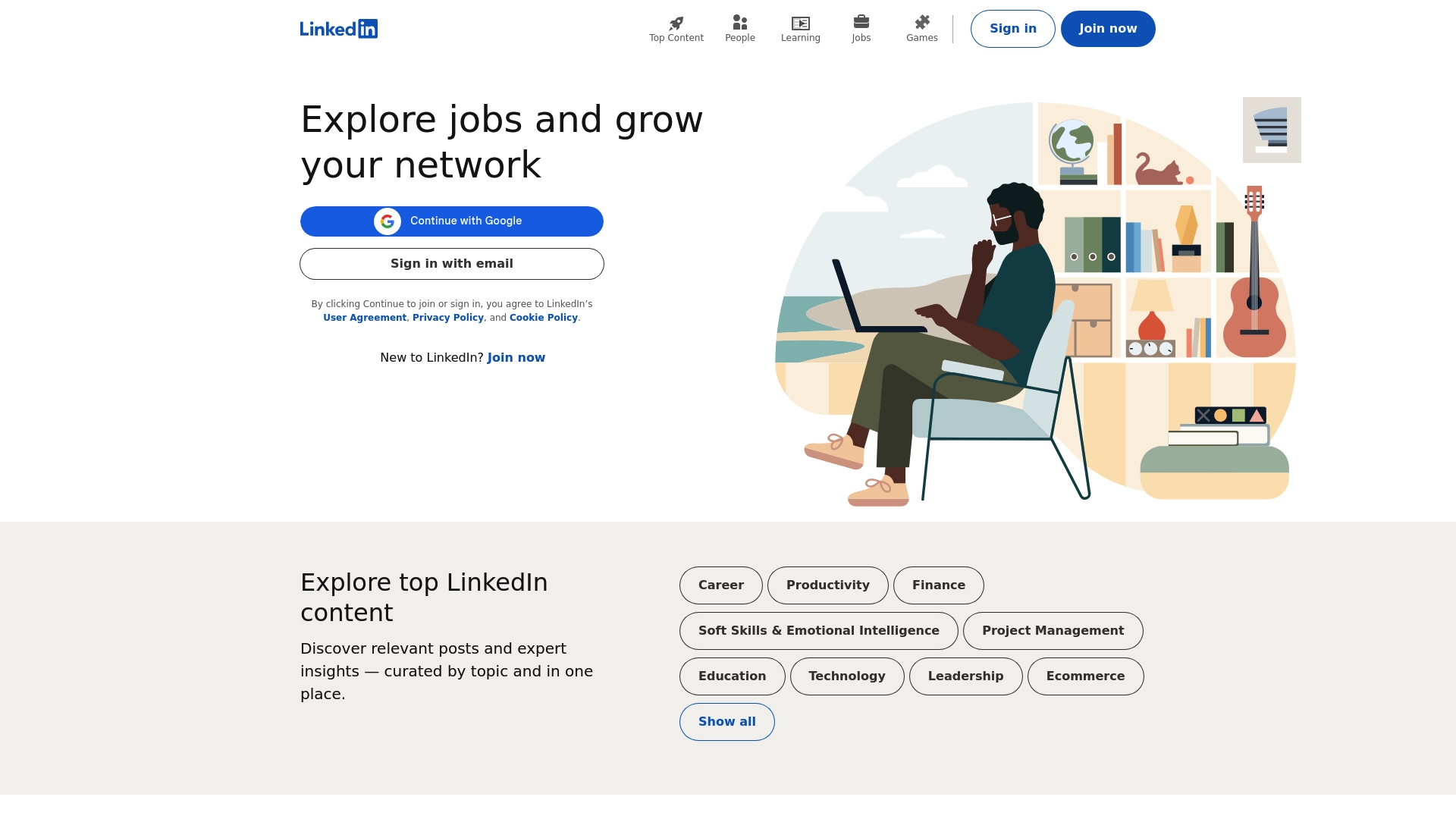Click the Sign in button in header
This screenshot has width=1456, height=819.
point(1012,29)
